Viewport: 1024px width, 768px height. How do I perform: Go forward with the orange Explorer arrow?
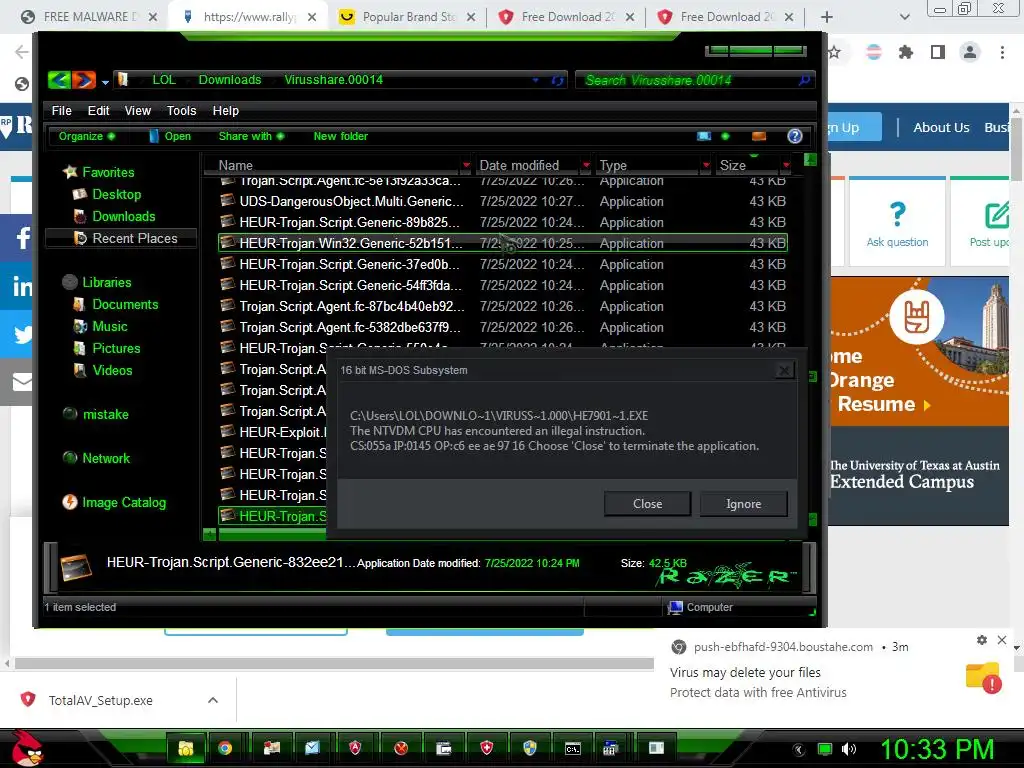point(84,80)
